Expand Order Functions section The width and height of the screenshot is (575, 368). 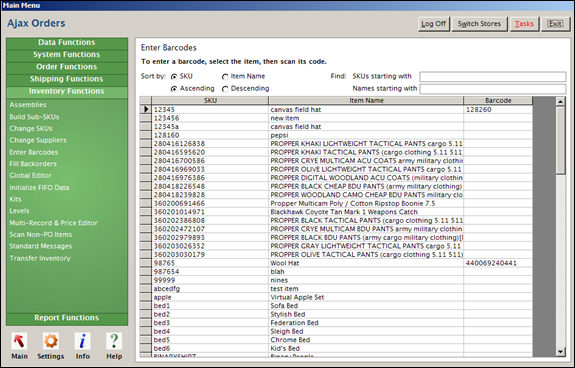(x=67, y=67)
